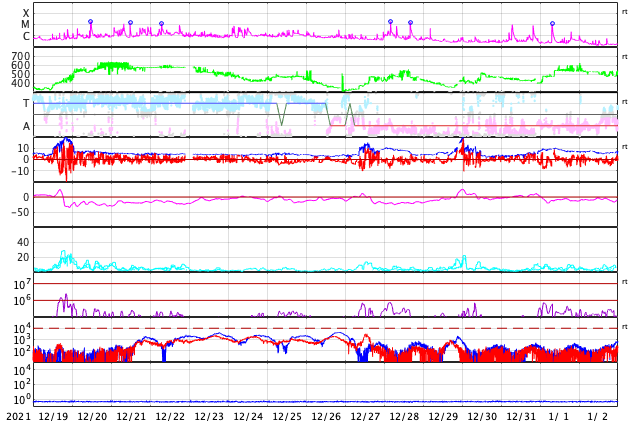This screenshot has height=424, width=634.
Task: Click the 12/31 date label
Action: (x=521, y=417)
